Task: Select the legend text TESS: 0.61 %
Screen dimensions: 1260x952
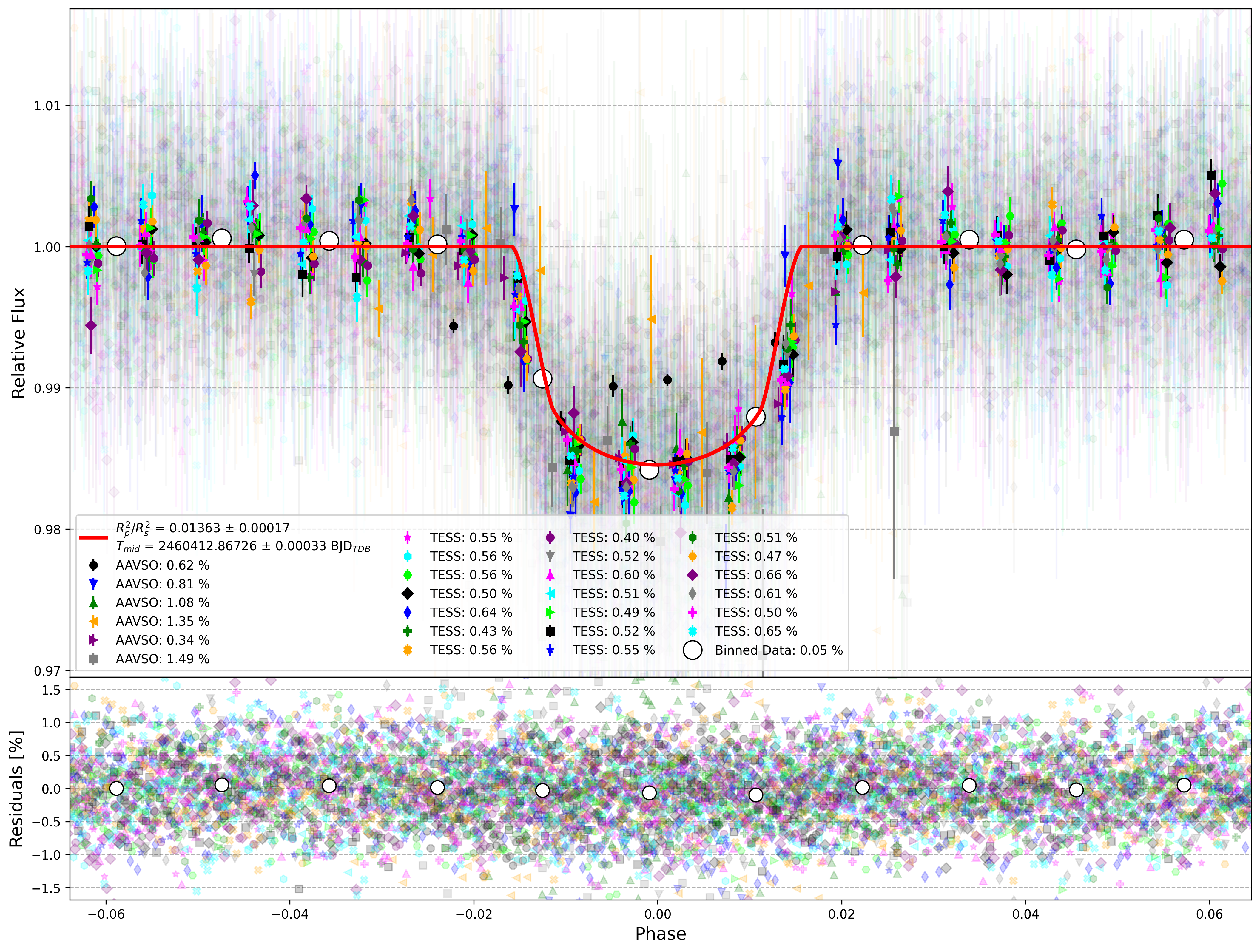Action: tap(756, 594)
